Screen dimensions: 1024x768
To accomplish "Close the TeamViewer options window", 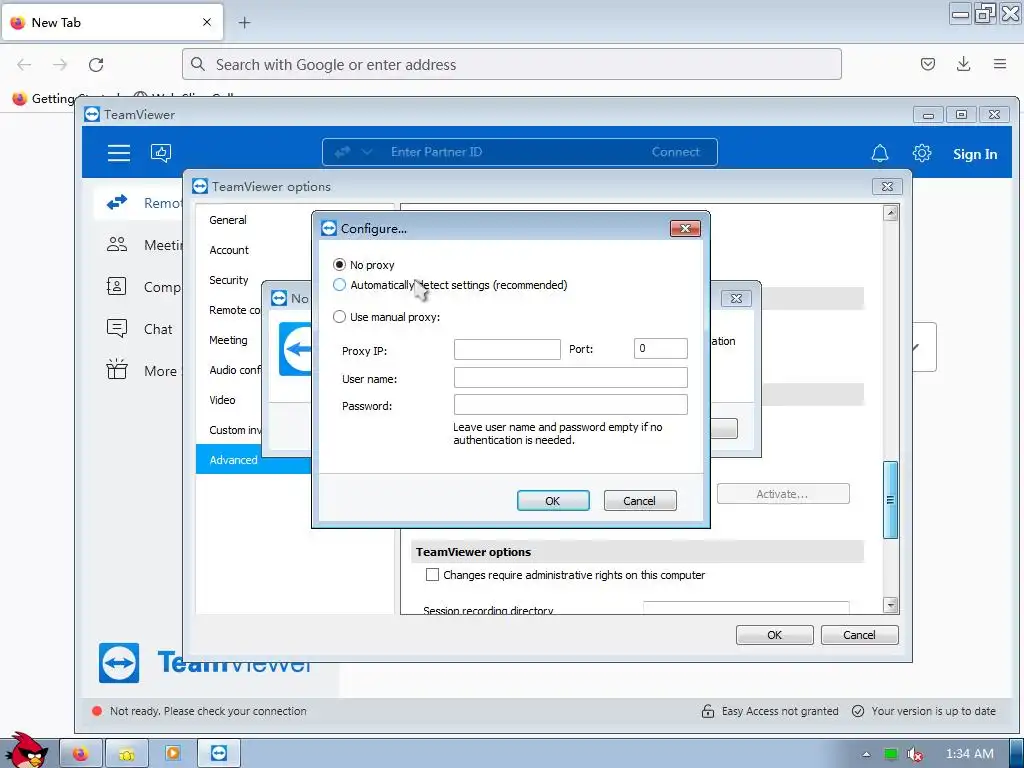I will (x=887, y=187).
